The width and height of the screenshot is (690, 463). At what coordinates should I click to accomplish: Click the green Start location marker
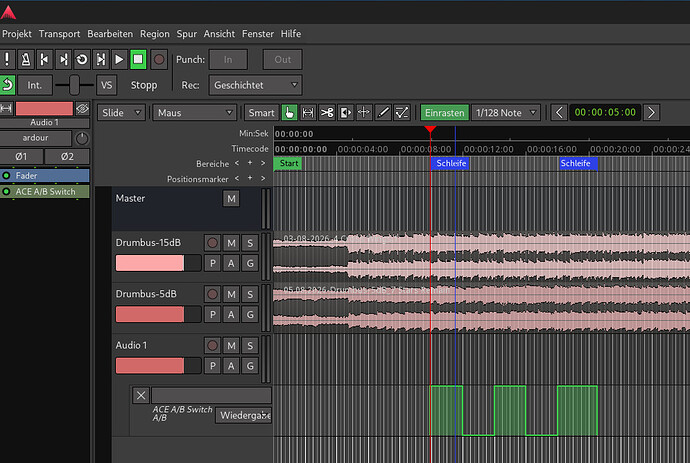[x=288, y=163]
